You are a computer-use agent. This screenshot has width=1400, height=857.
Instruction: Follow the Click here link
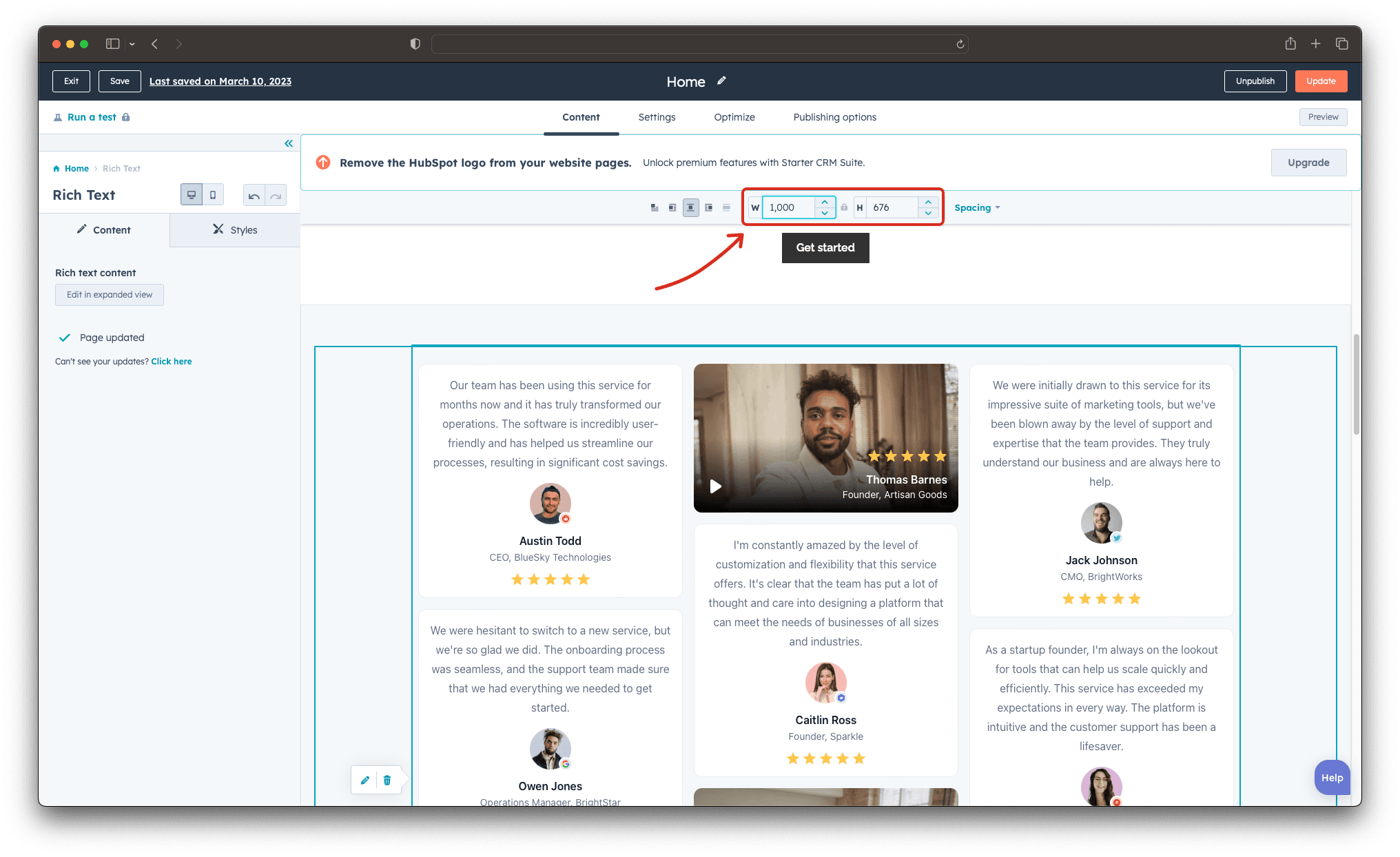172,361
